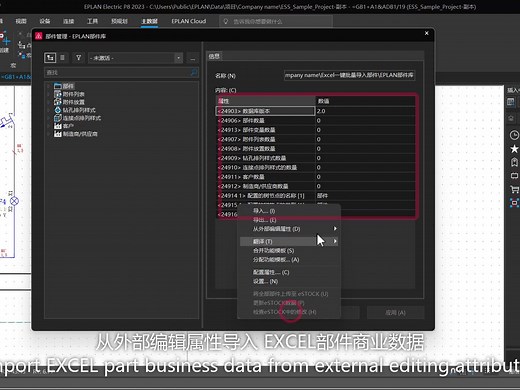Click the connection point pattern icon in tree
Screen dimensions: 520x390
pos(58,118)
